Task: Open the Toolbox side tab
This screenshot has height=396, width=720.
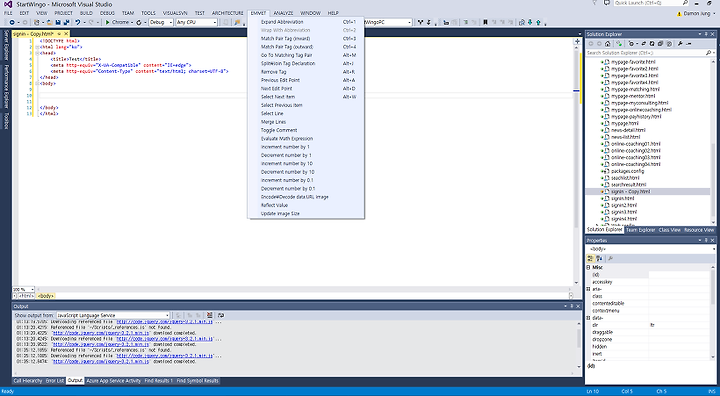Action: pyautogui.click(x=6, y=120)
